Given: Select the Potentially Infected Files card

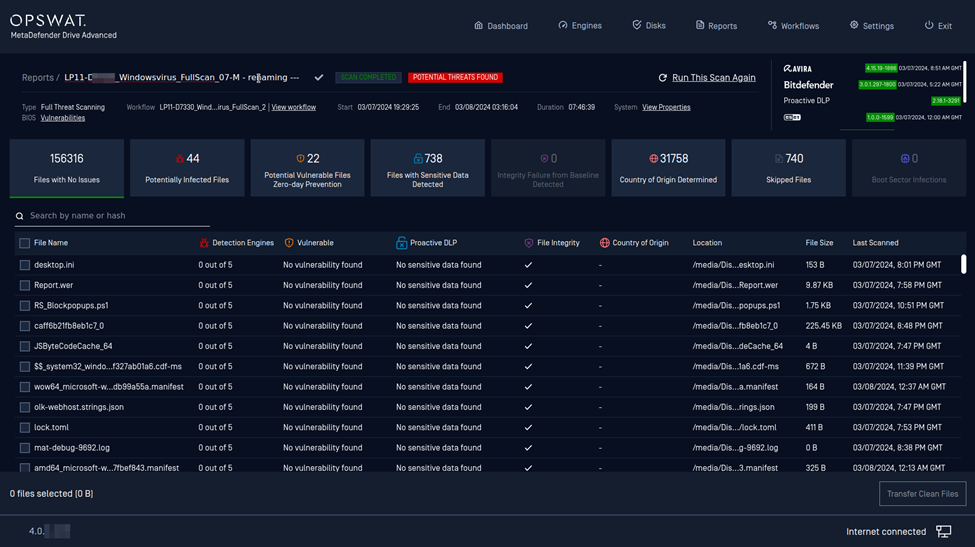Looking at the screenshot, I should 187,168.
